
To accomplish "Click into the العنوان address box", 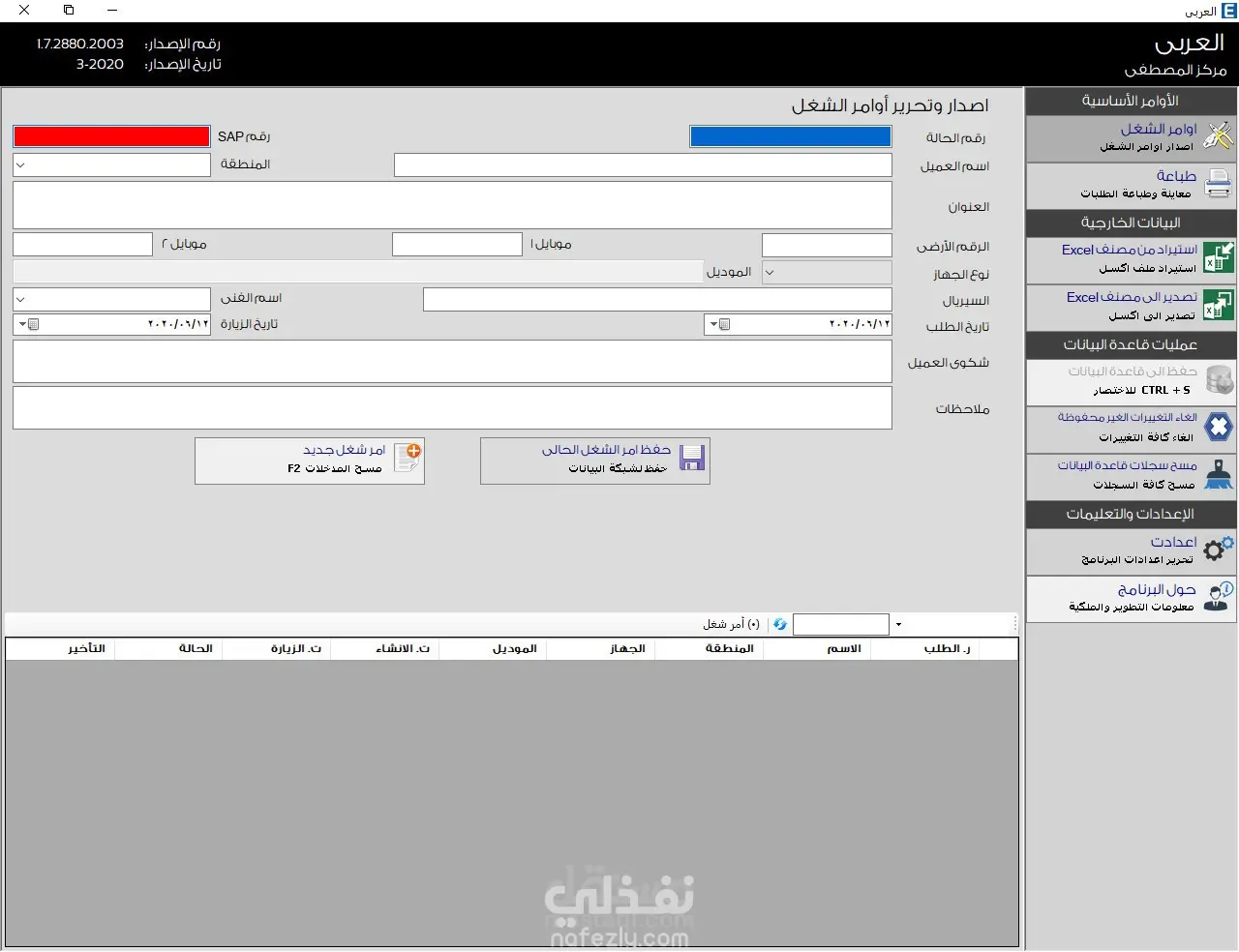I will (x=452, y=205).
